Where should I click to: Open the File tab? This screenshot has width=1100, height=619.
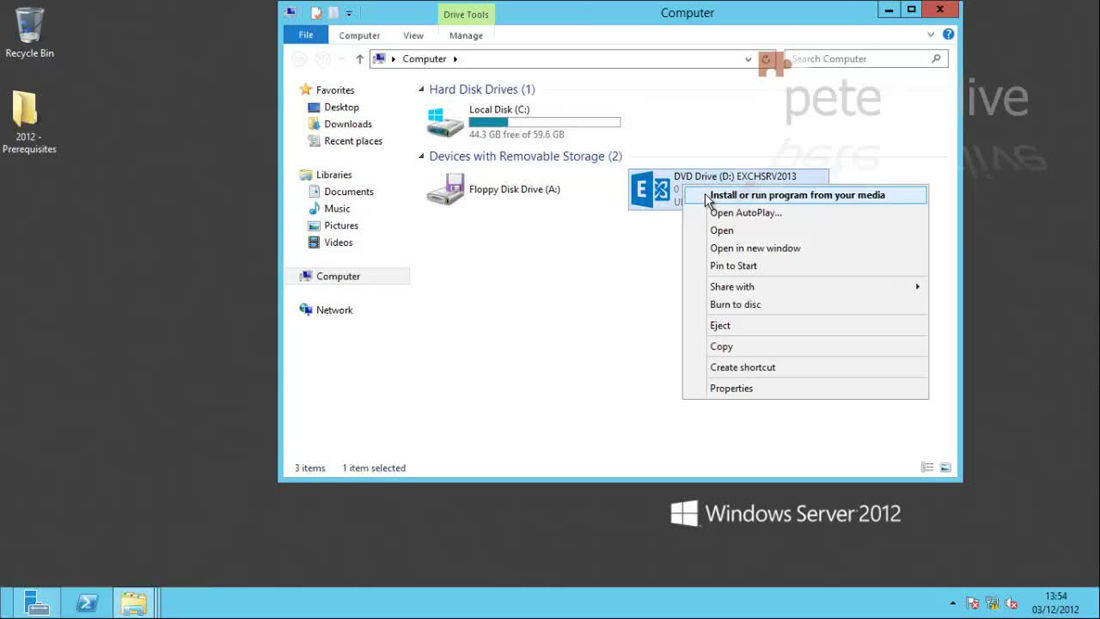(x=306, y=35)
